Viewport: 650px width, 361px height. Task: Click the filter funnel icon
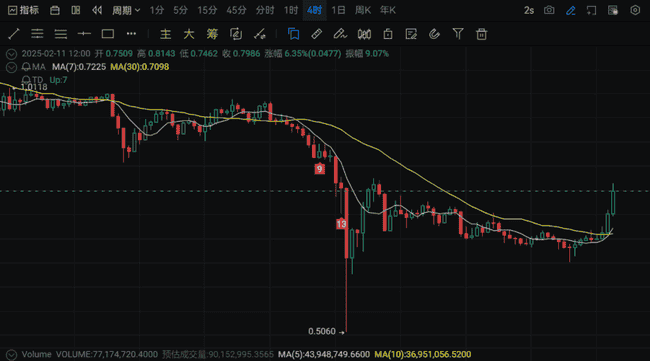click(458, 34)
